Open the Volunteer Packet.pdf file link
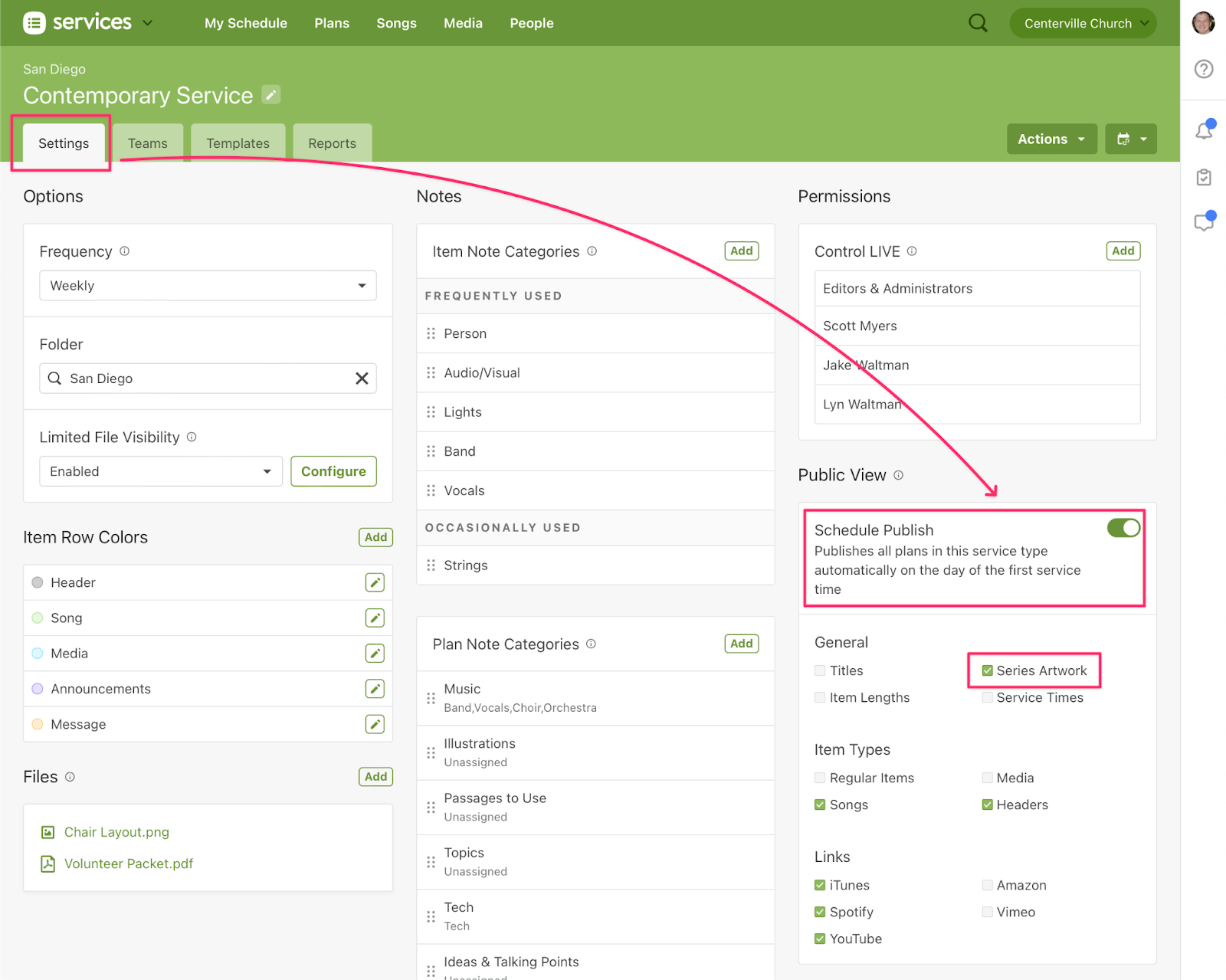Image resolution: width=1226 pixels, height=980 pixels. tap(129, 864)
